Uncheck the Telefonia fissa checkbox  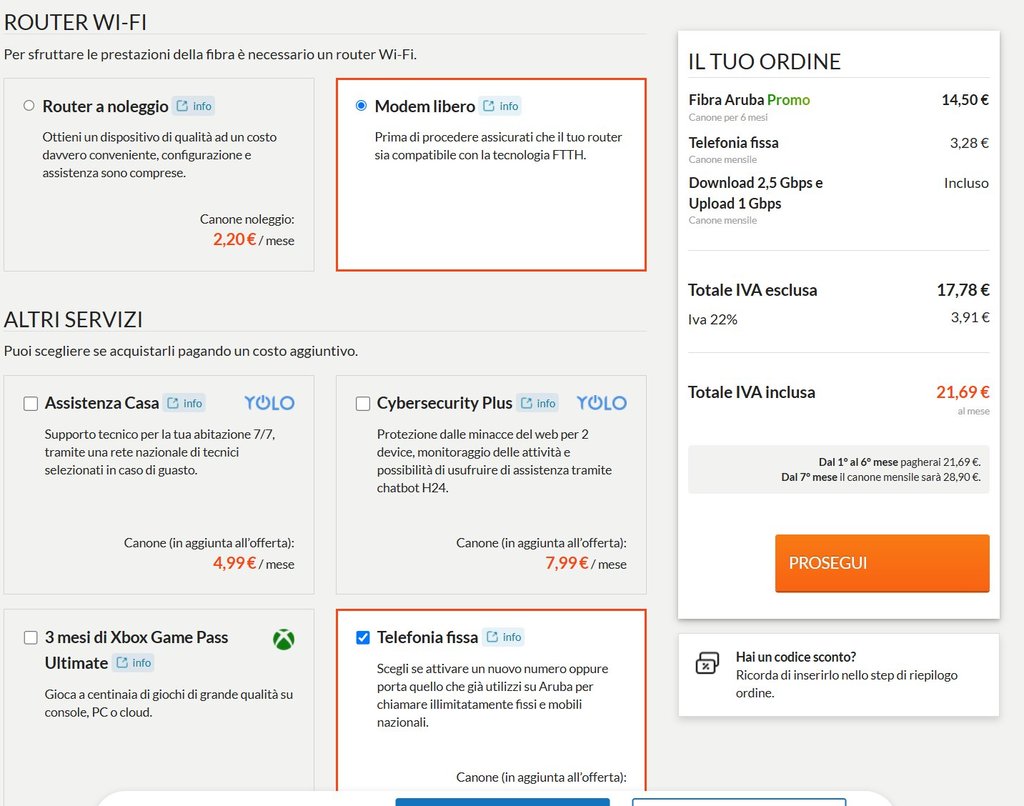click(x=363, y=638)
